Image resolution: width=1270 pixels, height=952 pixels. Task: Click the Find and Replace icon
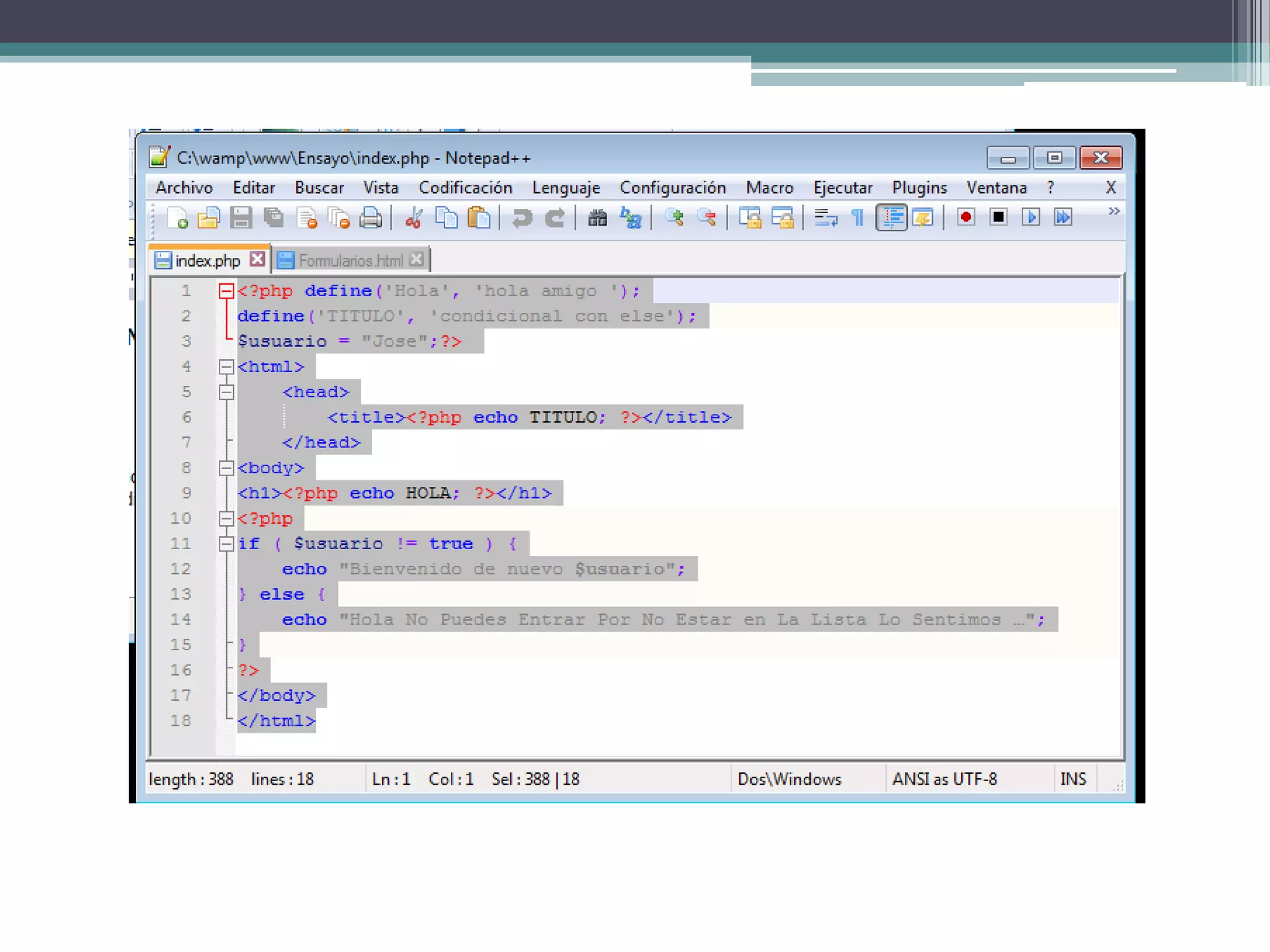pyautogui.click(x=631, y=218)
